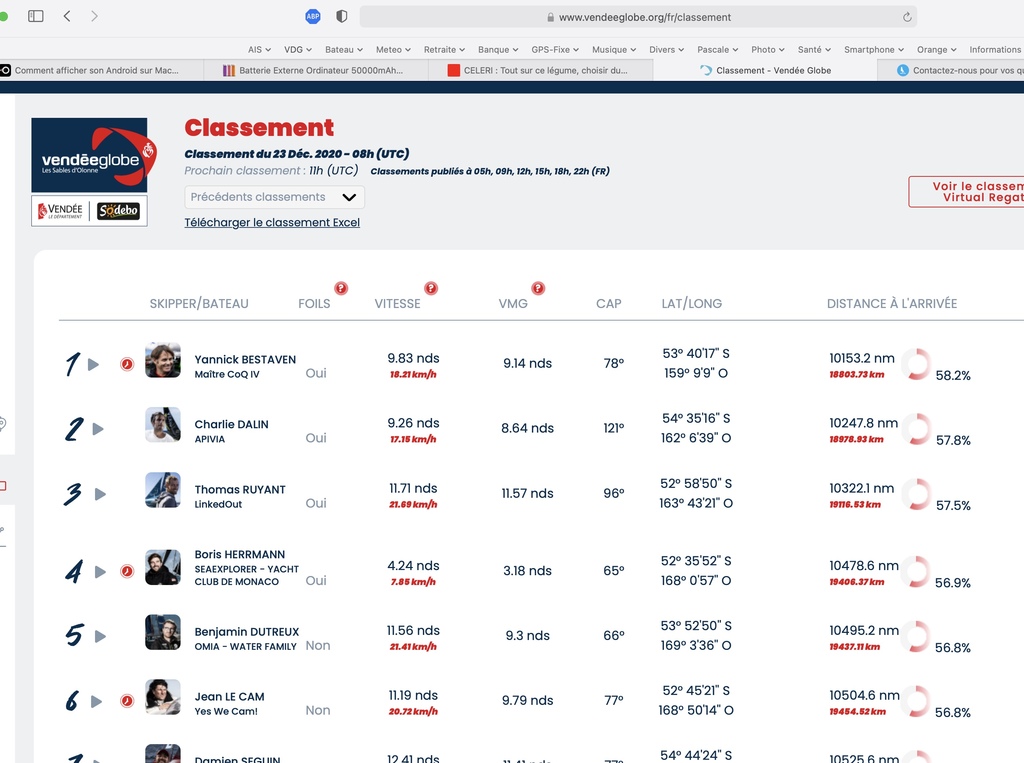This screenshot has width=1024, height=763.
Task: Open the Orange bookmarks folder
Action: pyautogui.click(x=936, y=50)
